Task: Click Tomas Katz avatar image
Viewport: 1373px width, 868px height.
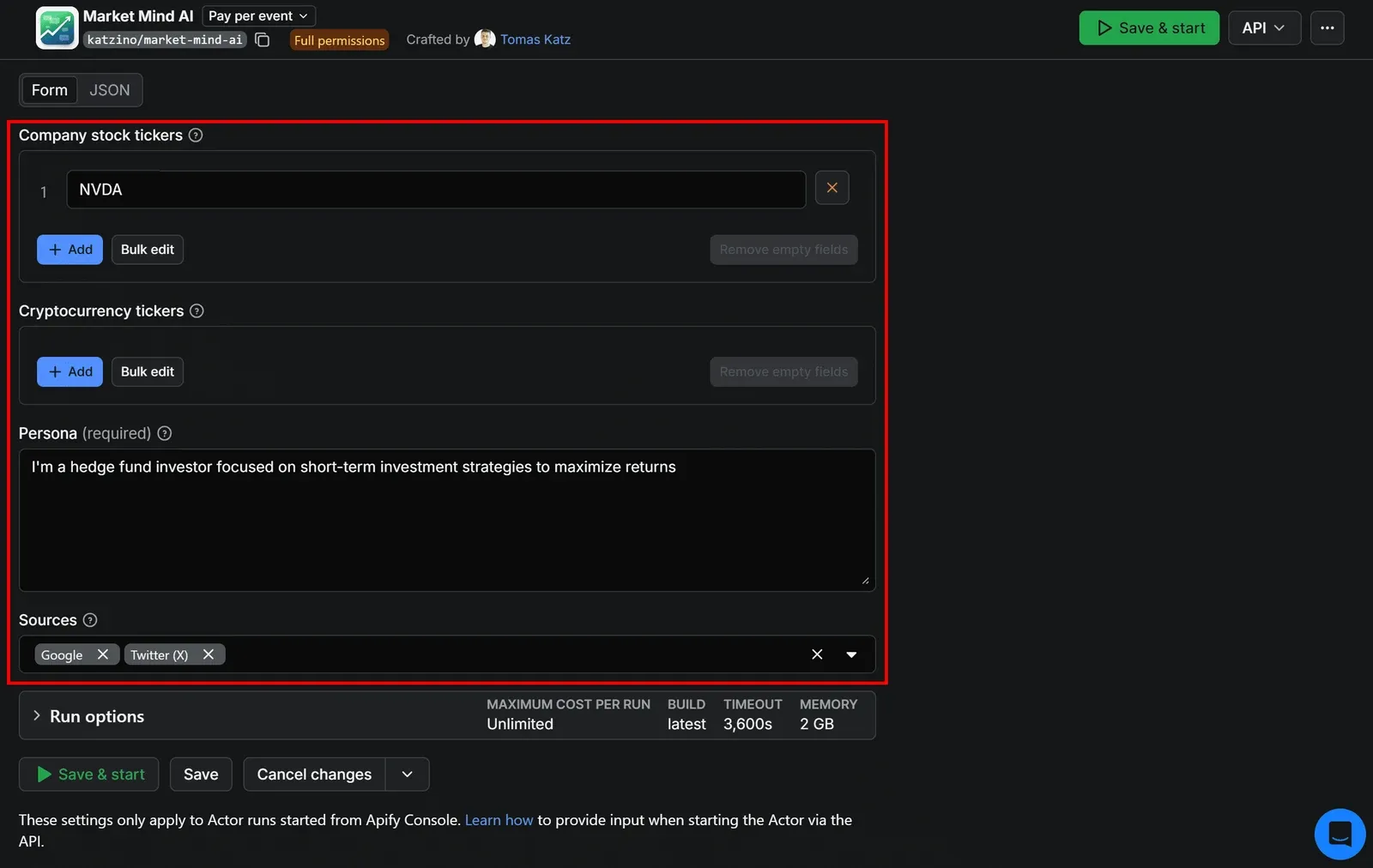Action: (x=485, y=39)
